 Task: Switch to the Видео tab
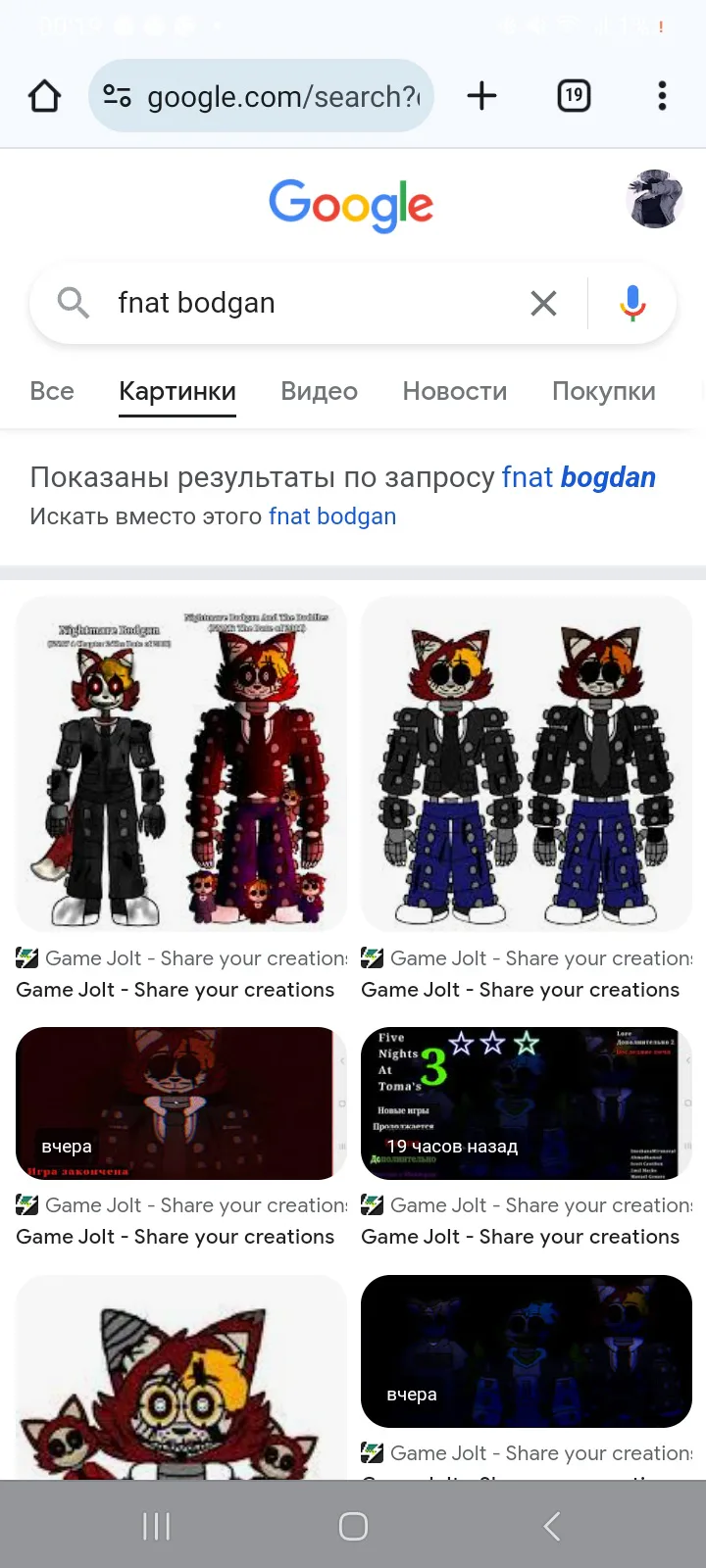(319, 391)
